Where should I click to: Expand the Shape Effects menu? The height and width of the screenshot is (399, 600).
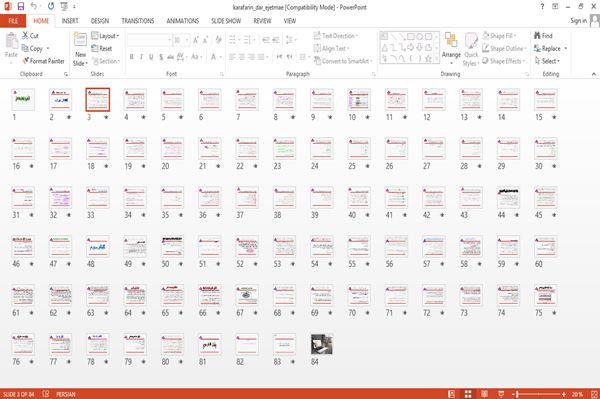pyautogui.click(x=504, y=61)
